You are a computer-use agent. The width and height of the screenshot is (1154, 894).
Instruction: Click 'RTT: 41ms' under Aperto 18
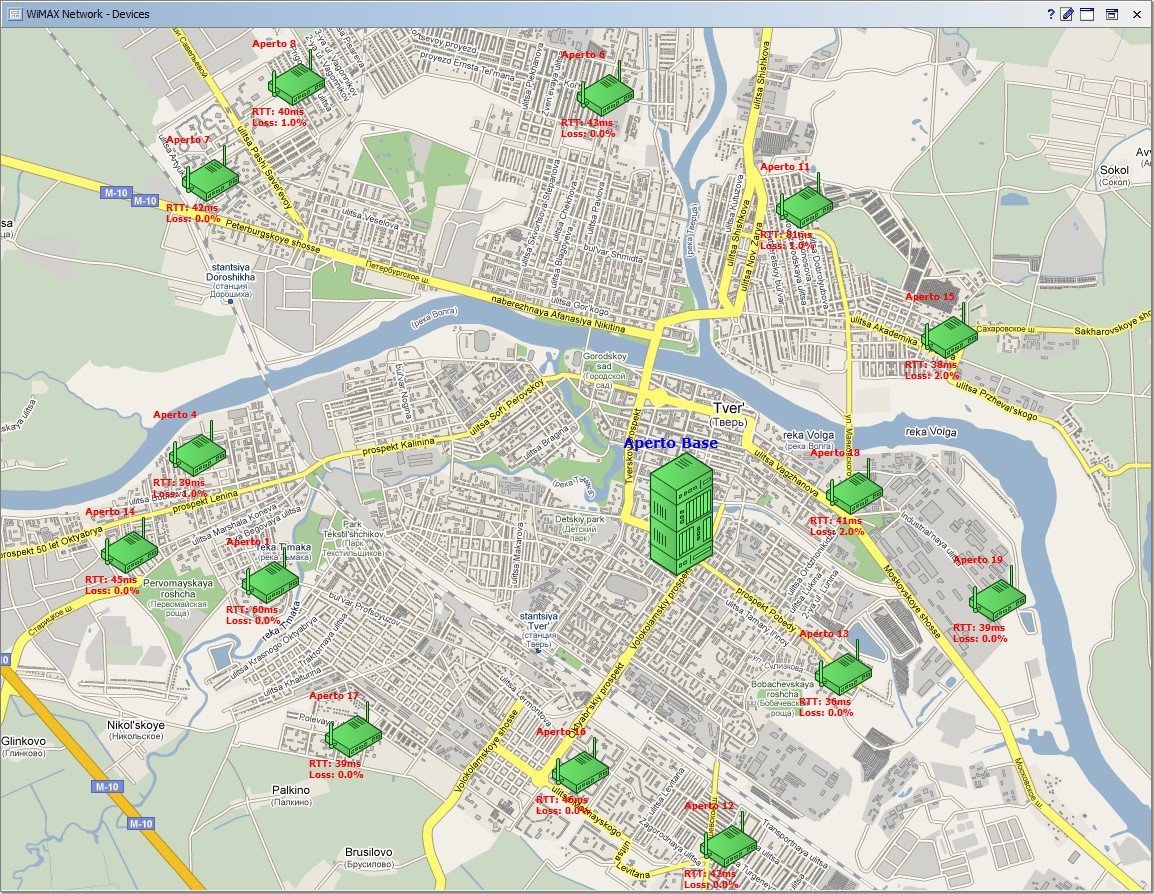(x=835, y=521)
